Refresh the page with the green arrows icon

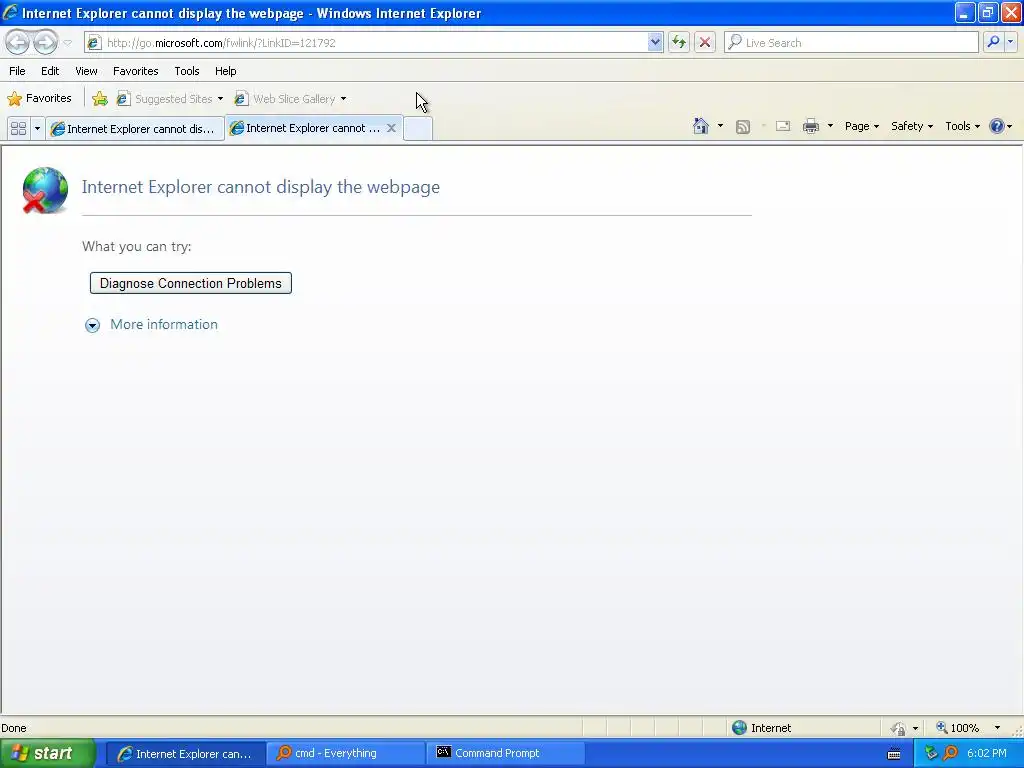[679, 42]
